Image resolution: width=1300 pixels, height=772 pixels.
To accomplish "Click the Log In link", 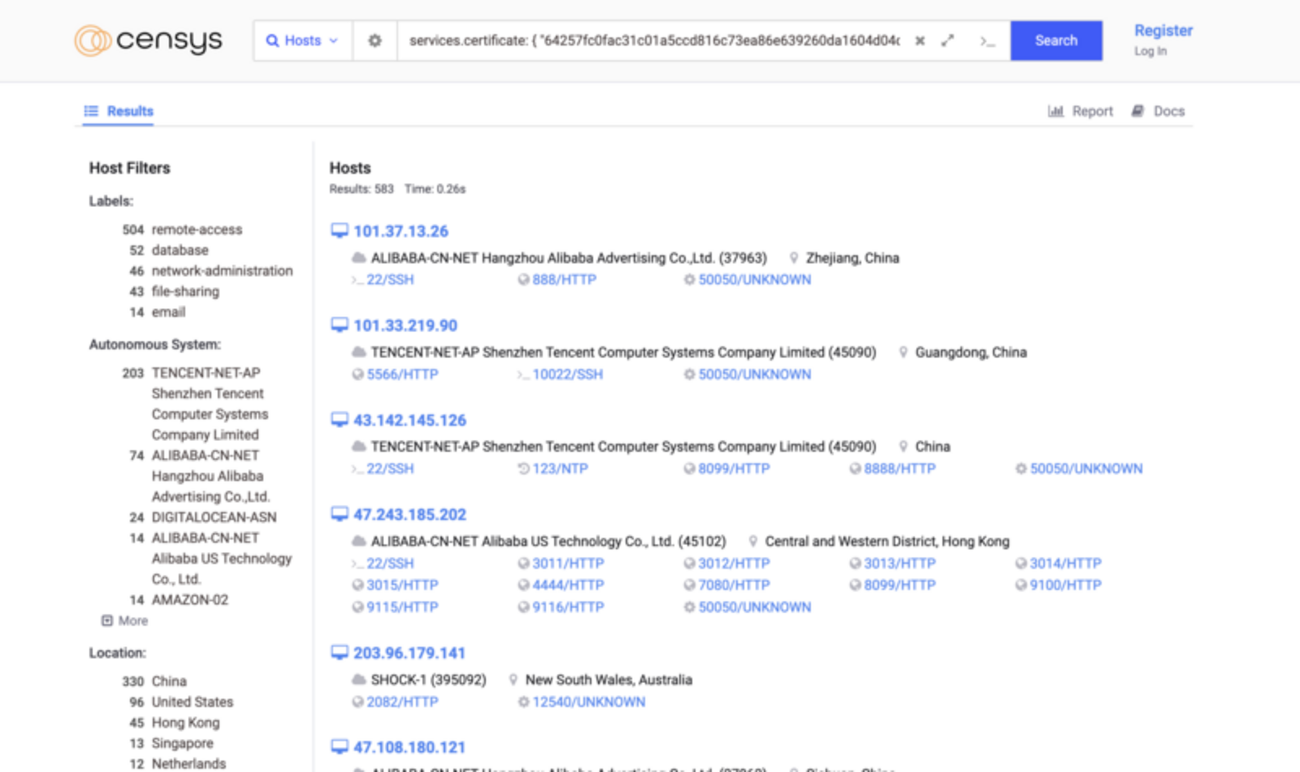I will point(1150,51).
